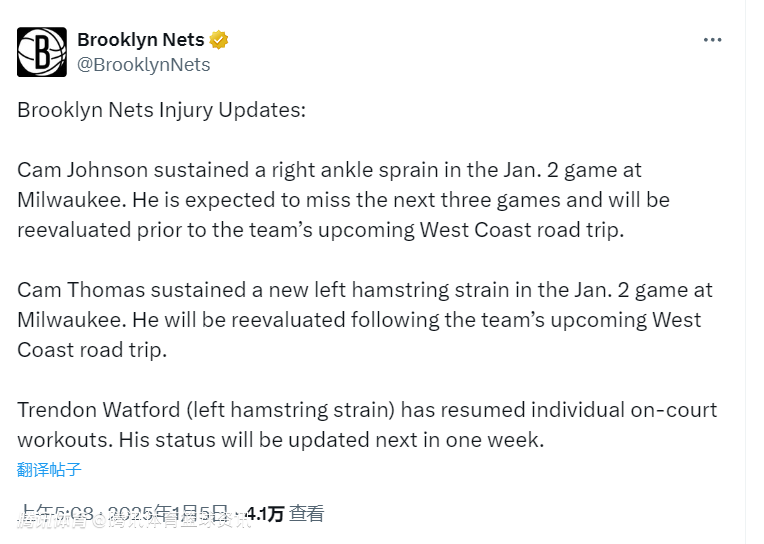Click the Brooklyn Nets logo avatar
The height and width of the screenshot is (544, 764).
[42, 52]
